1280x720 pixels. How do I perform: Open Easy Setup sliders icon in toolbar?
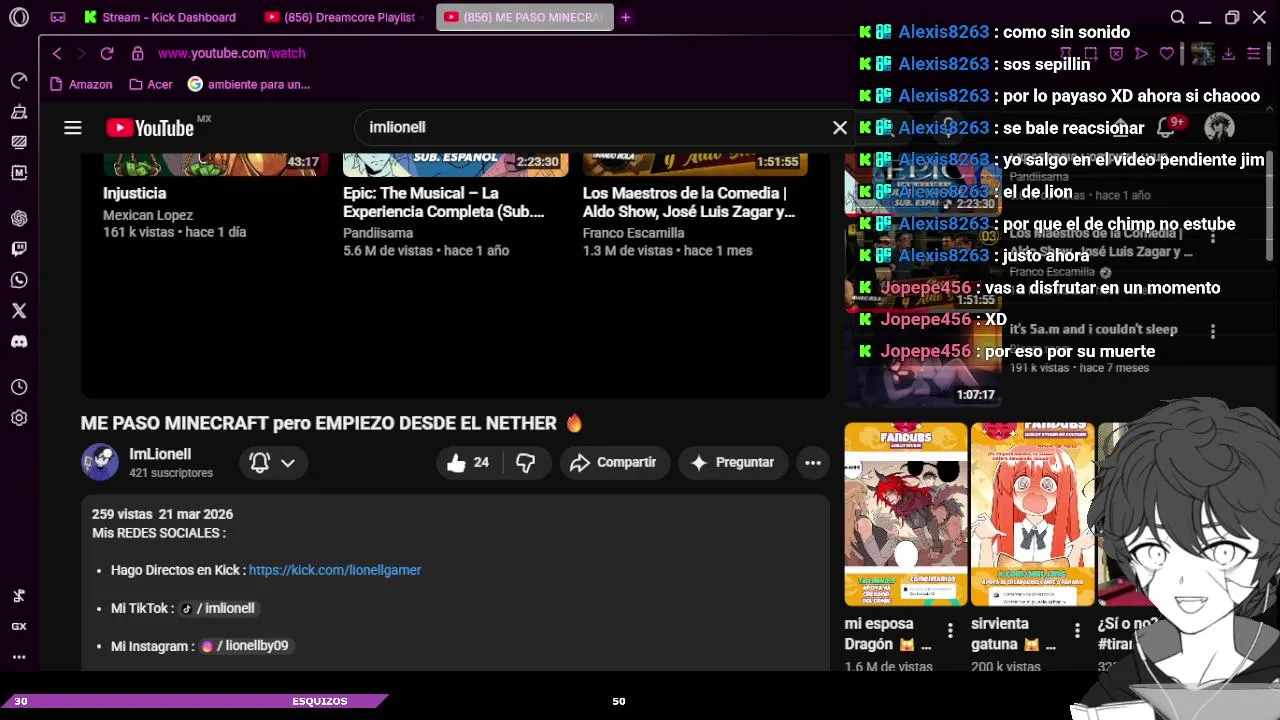[x=1253, y=53]
